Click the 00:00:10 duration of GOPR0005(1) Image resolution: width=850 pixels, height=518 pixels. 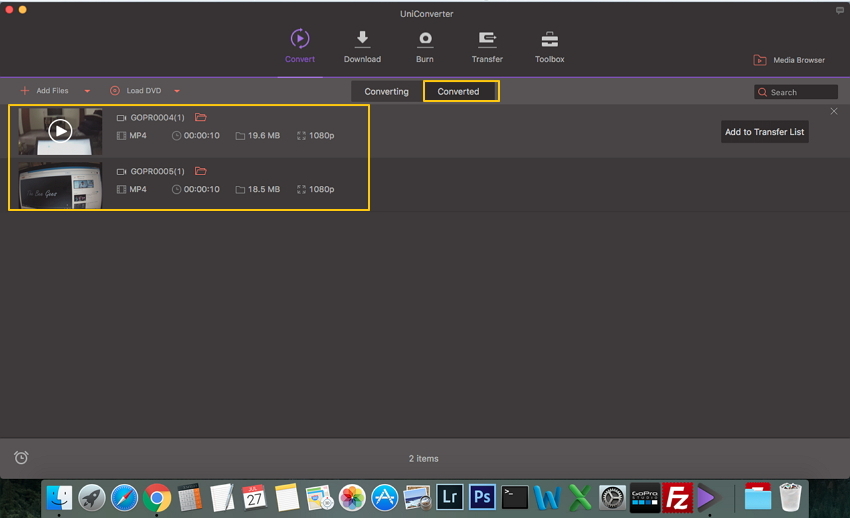click(x=201, y=189)
